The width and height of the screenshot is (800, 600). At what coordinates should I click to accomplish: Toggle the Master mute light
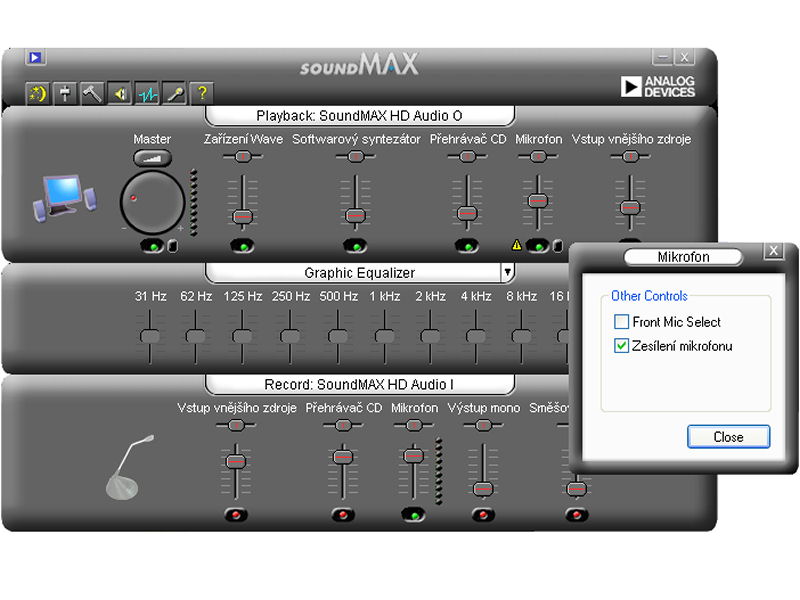(x=152, y=246)
